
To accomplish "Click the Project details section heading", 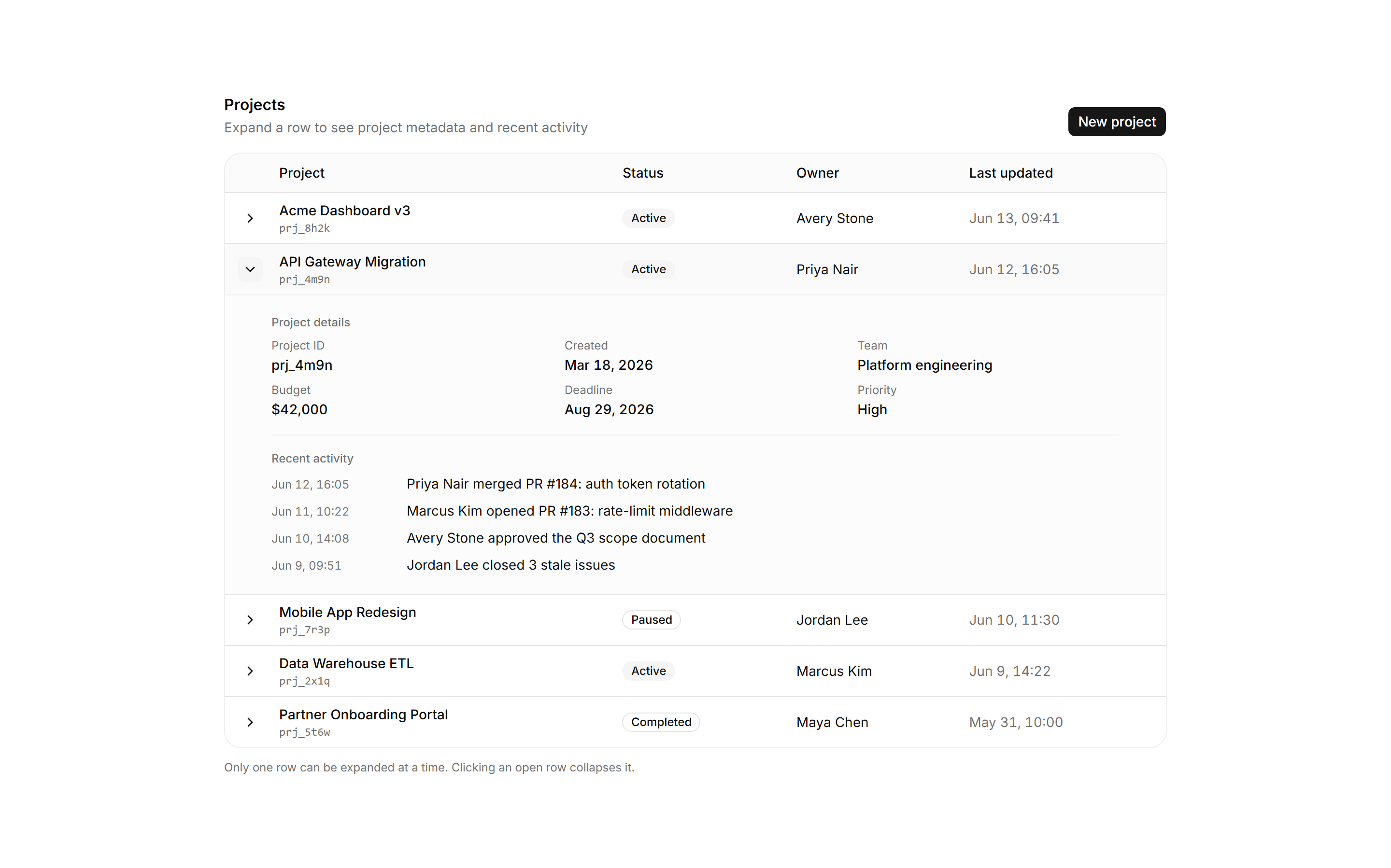I will [x=310, y=322].
